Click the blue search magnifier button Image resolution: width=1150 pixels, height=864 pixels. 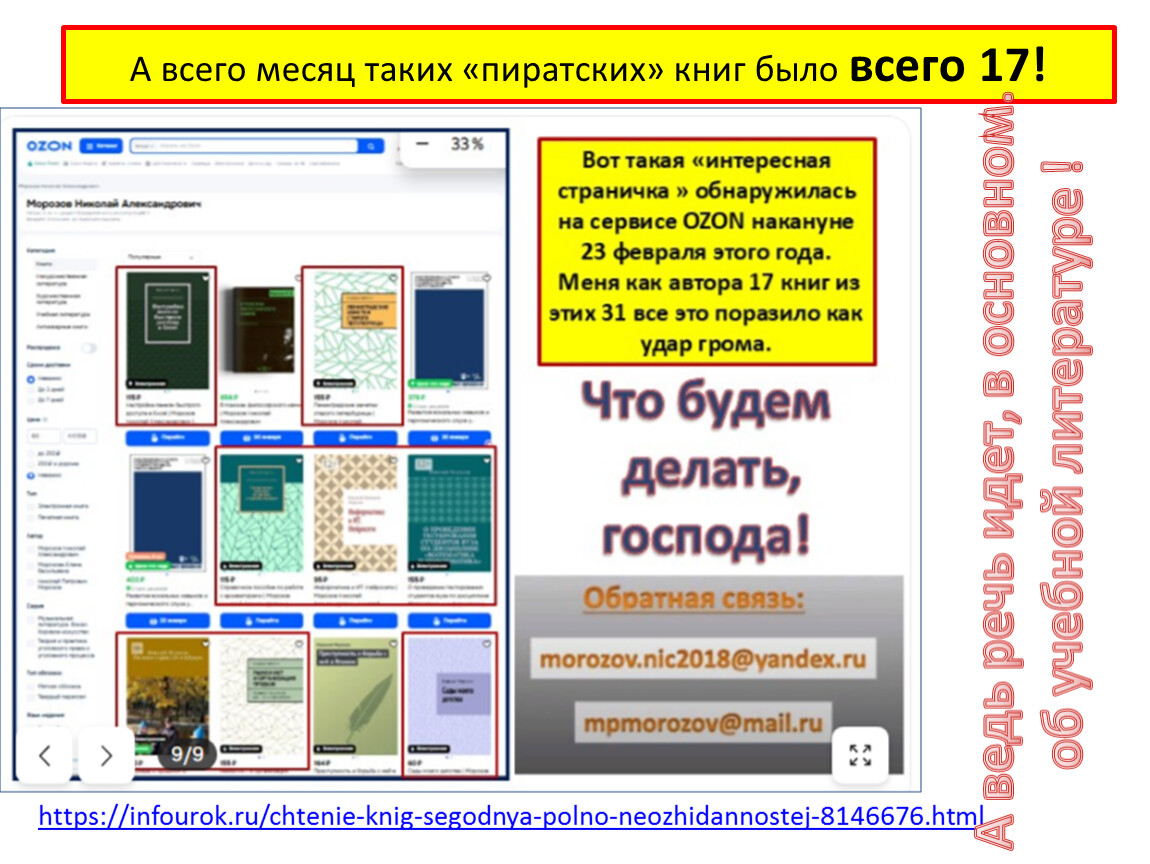tap(371, 146)
